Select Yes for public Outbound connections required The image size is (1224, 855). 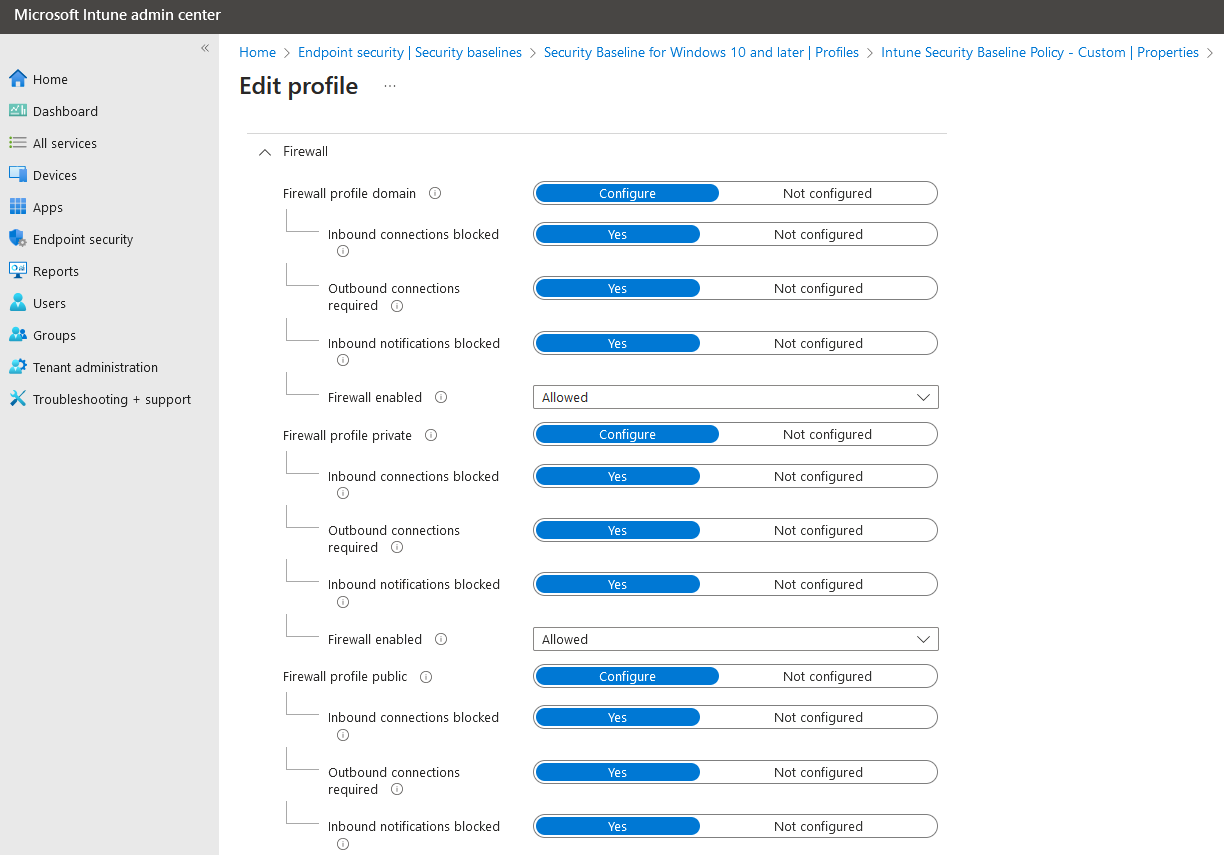pyautogui.click(x=617, y=772)
